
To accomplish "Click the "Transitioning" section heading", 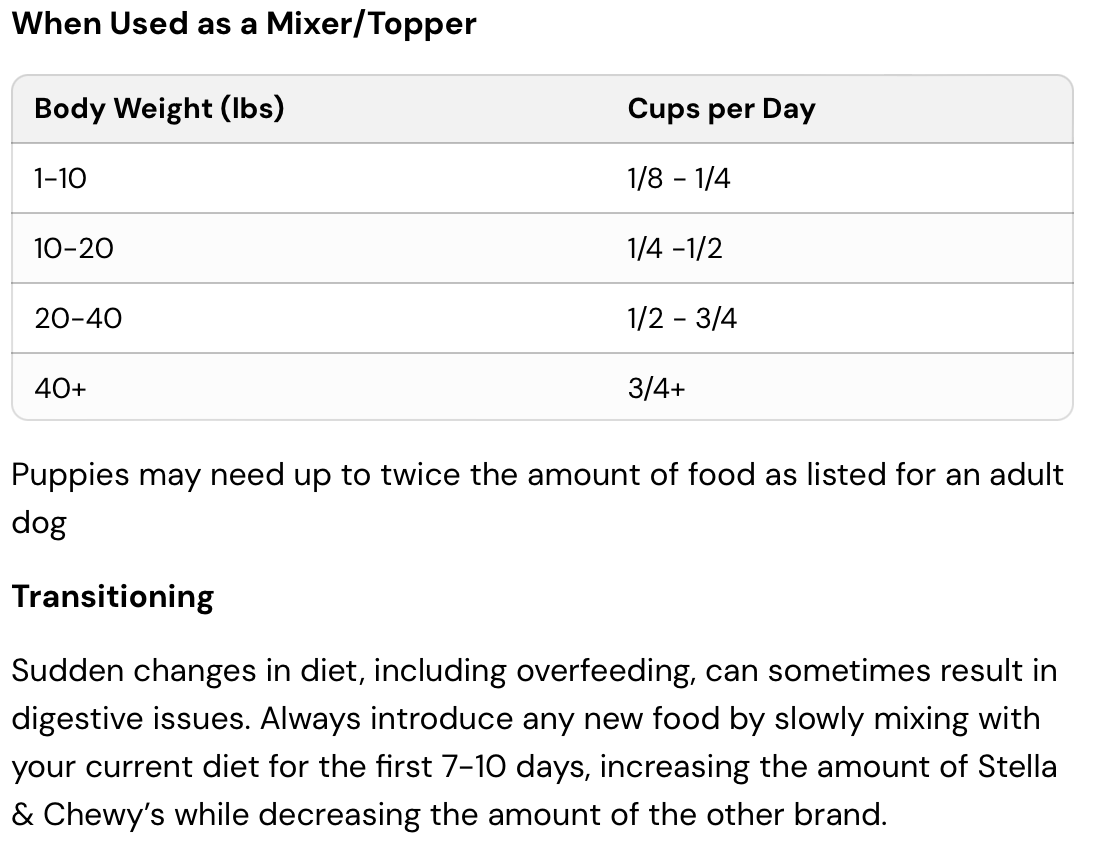I will pos(112,597).
